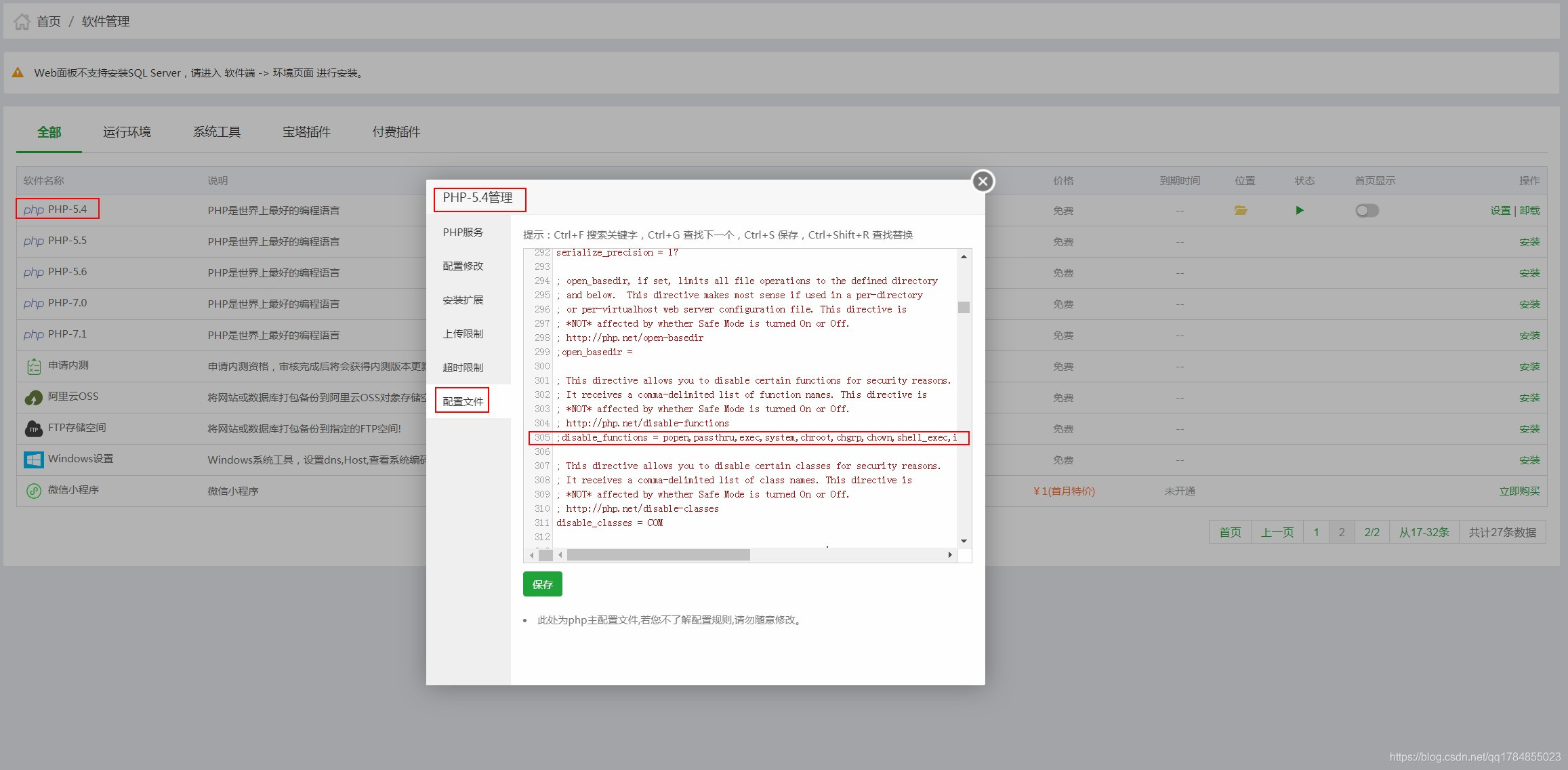1568x770 pixels.
Task: Click the home icon in breadcrumb
Action: (x=22, y=22)
